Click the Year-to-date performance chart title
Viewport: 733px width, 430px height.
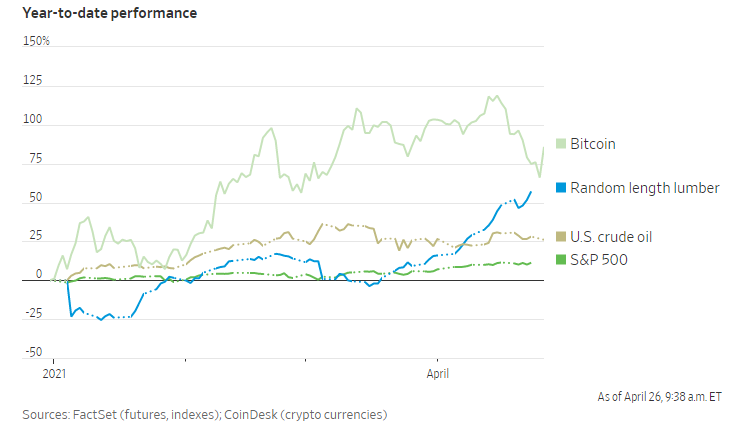(109, 14)
